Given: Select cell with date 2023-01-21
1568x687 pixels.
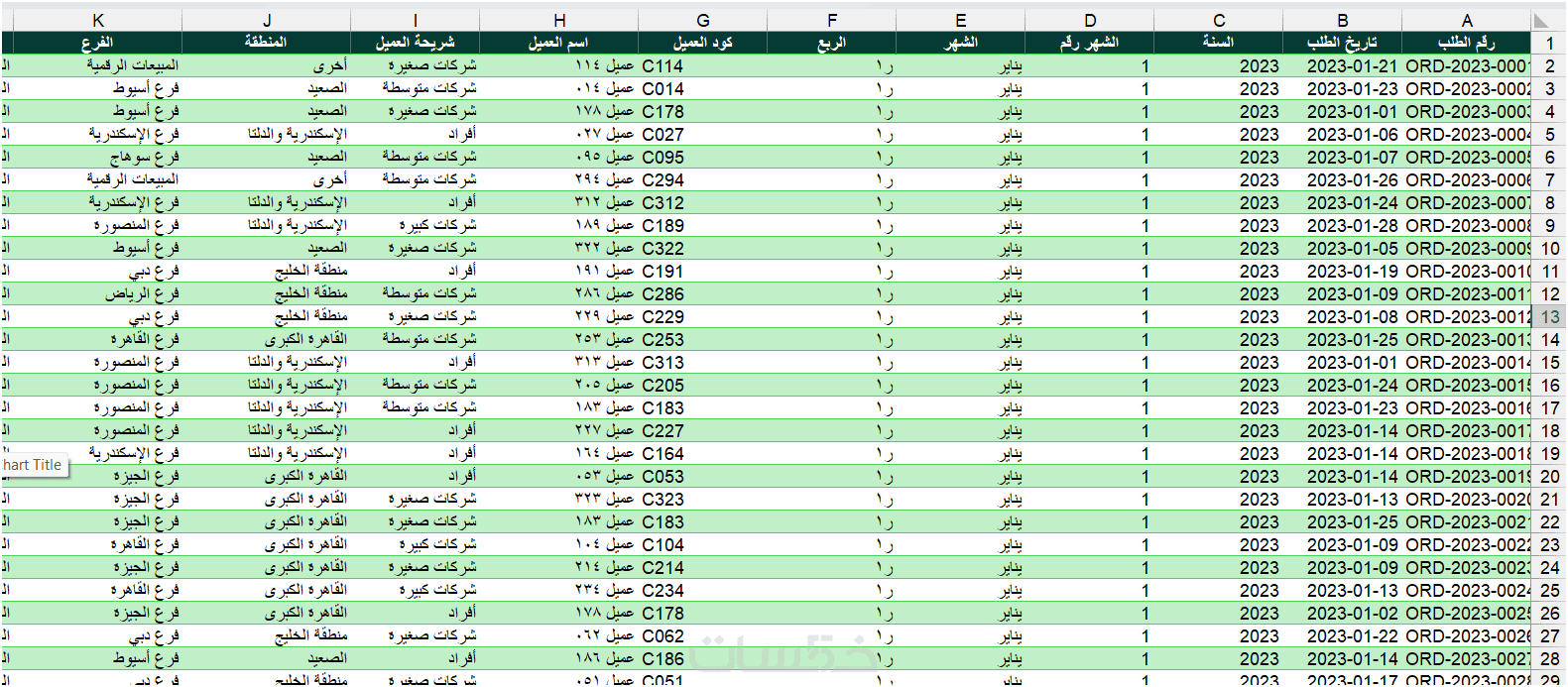Looking at the screenshot, I should click(1342, 66).
